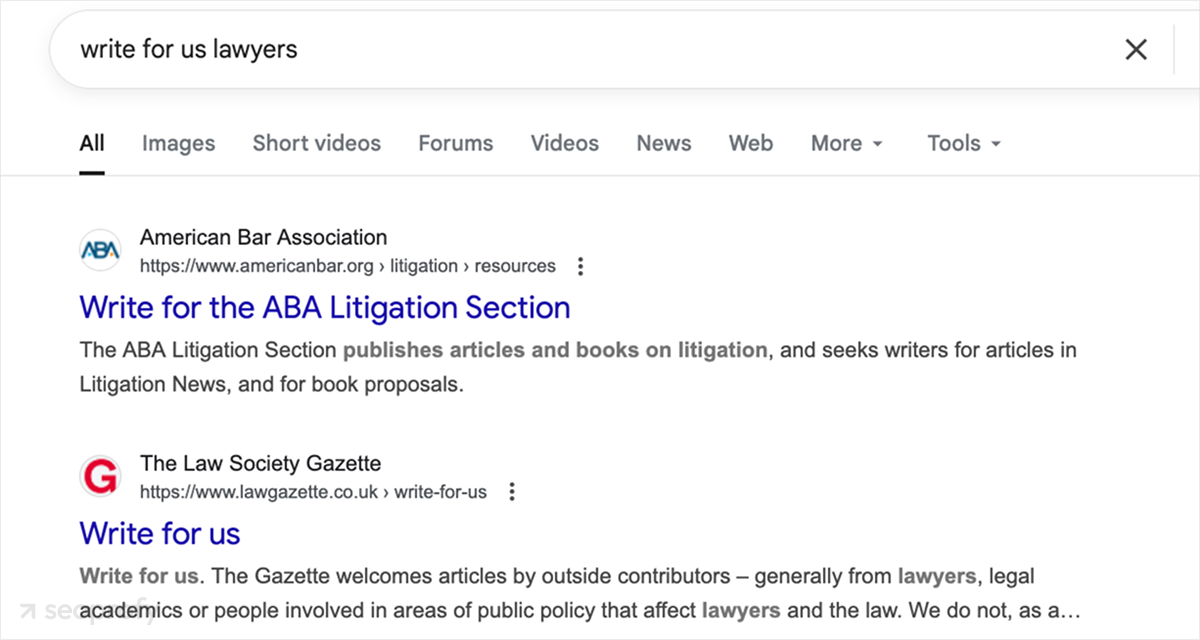
Task: Expand the More search filters dropdown
Action: pyautogui.click(x=847, y=143)
